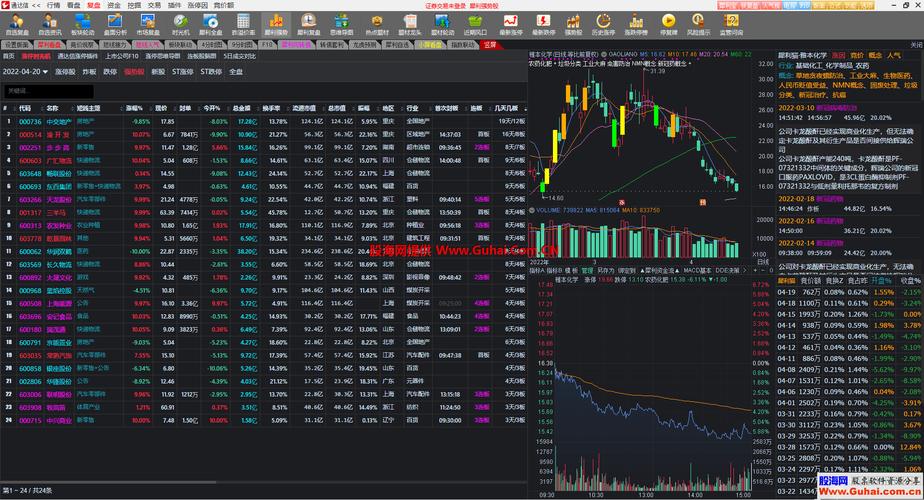
Task: Sort table by 首次封板 column header
Action: point(446,108)
